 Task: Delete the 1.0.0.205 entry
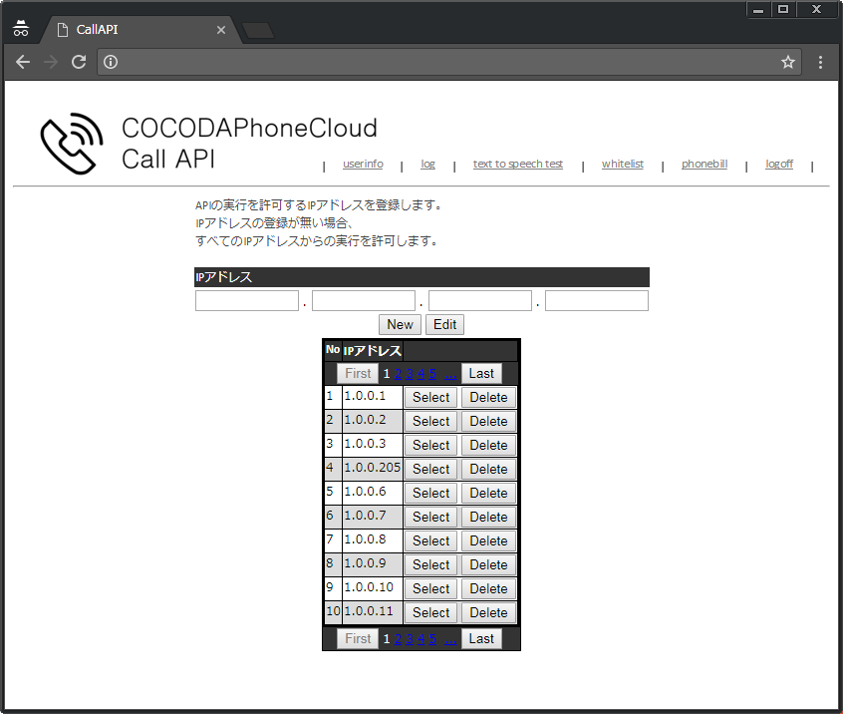point(488,469)
